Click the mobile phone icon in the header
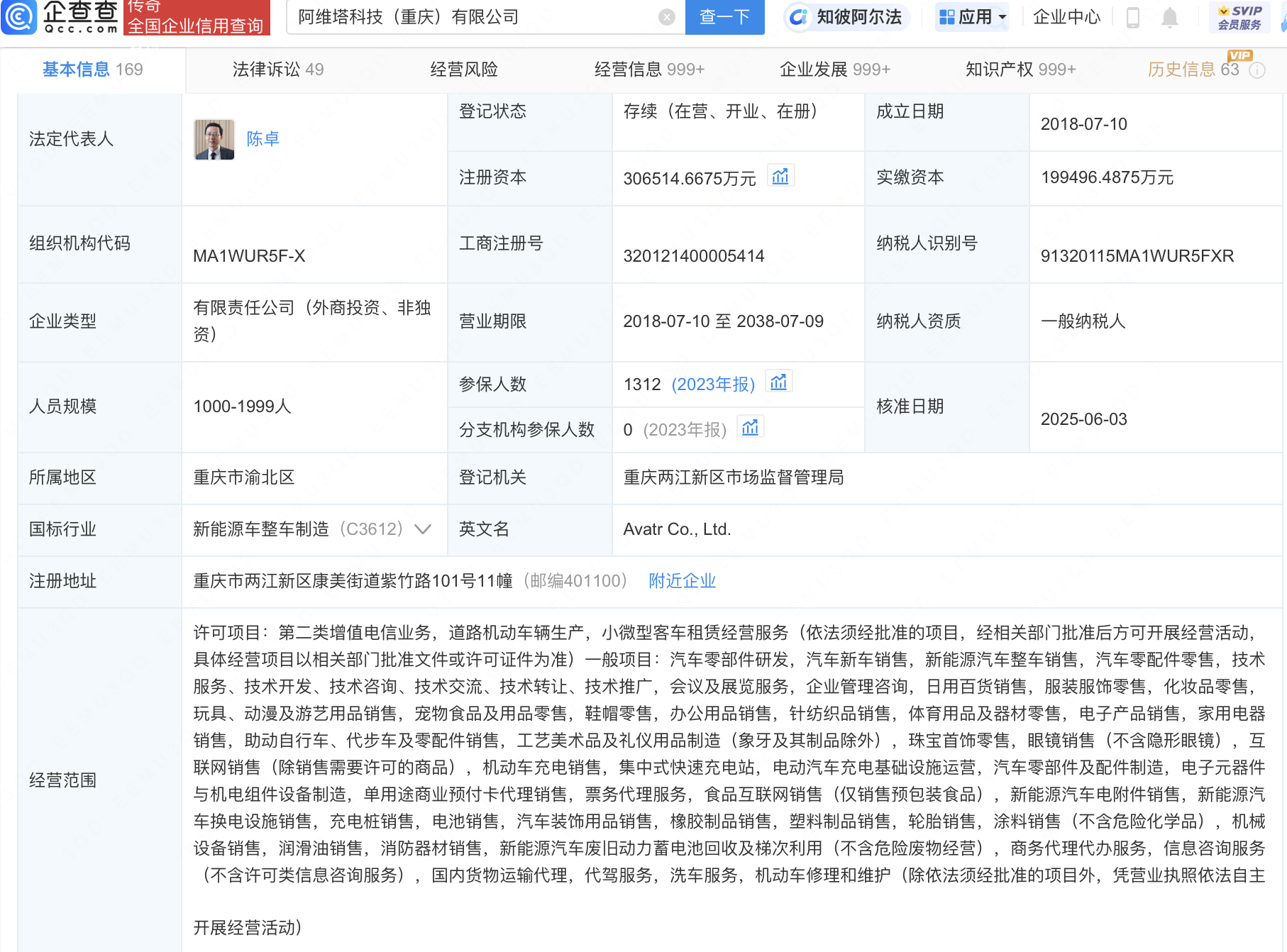Screen dimensions: 1287x952 1133,18
